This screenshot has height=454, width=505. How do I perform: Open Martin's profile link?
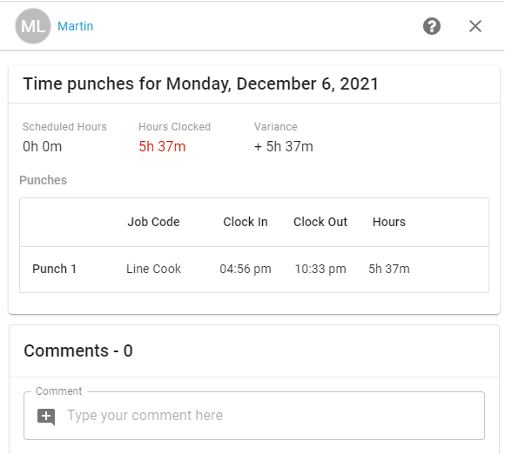point(75,26)
